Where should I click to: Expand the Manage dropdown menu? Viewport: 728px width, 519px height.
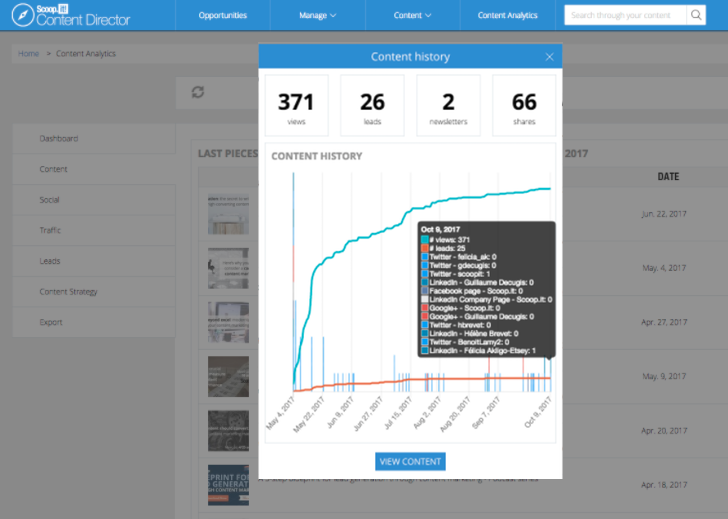(x=317, y=16)
